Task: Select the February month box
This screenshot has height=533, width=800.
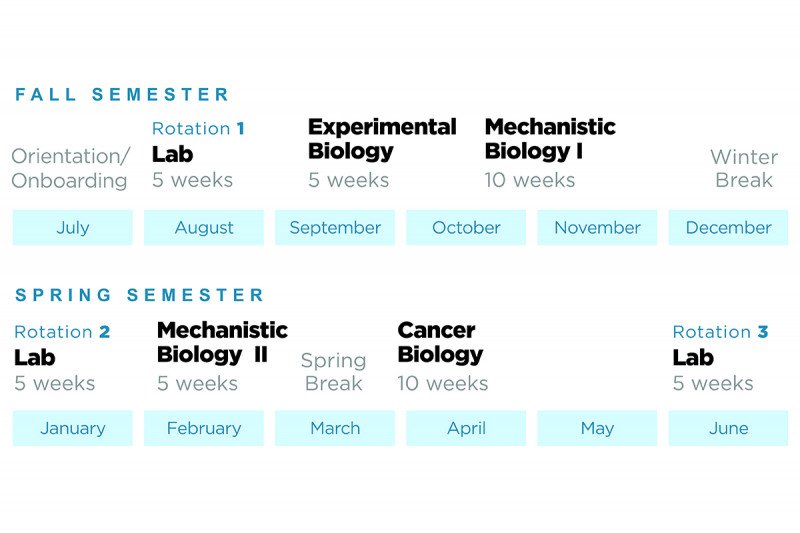Action: (203, 428)
